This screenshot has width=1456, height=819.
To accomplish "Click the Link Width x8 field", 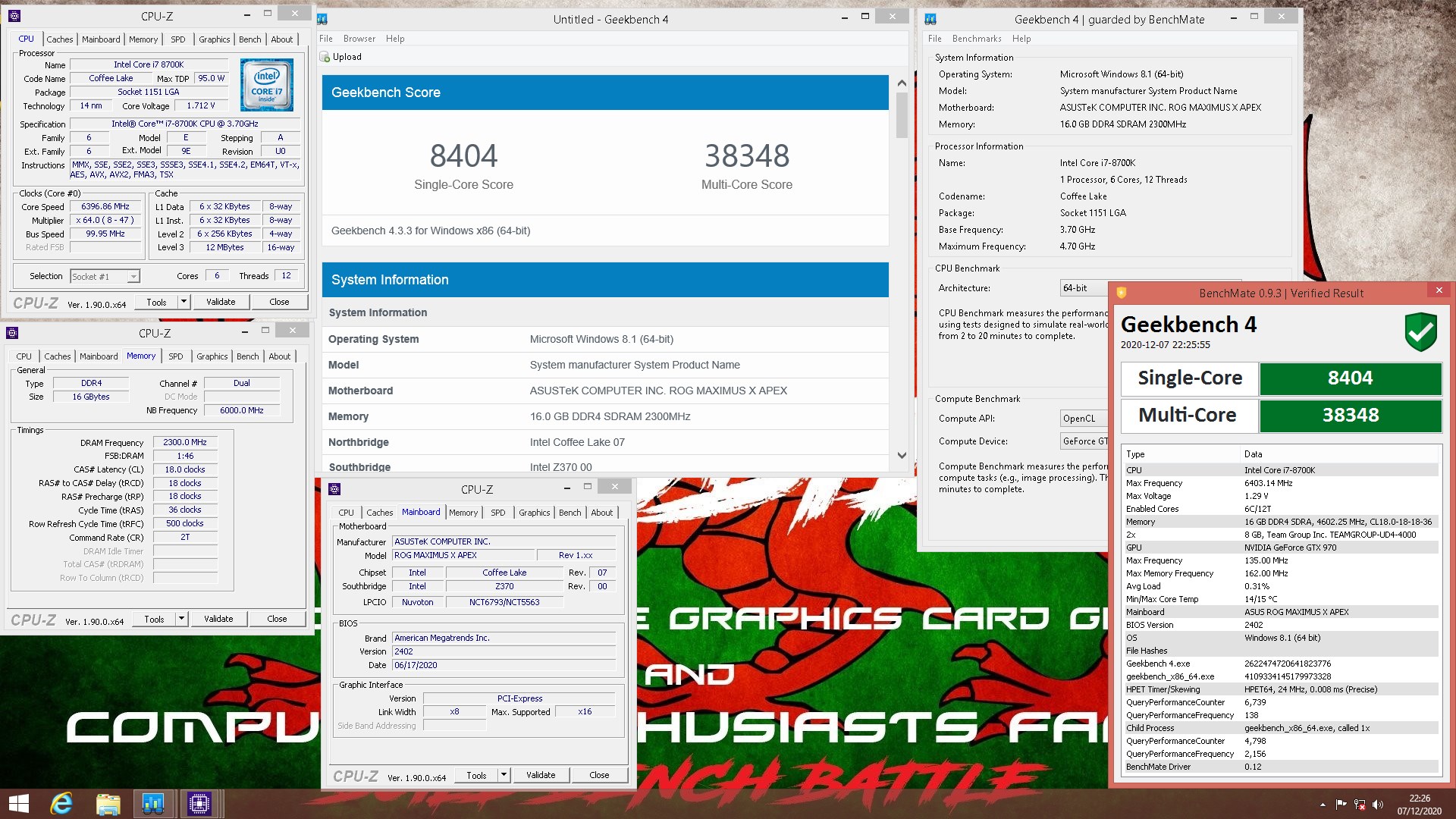I will [x=454, y=712].
